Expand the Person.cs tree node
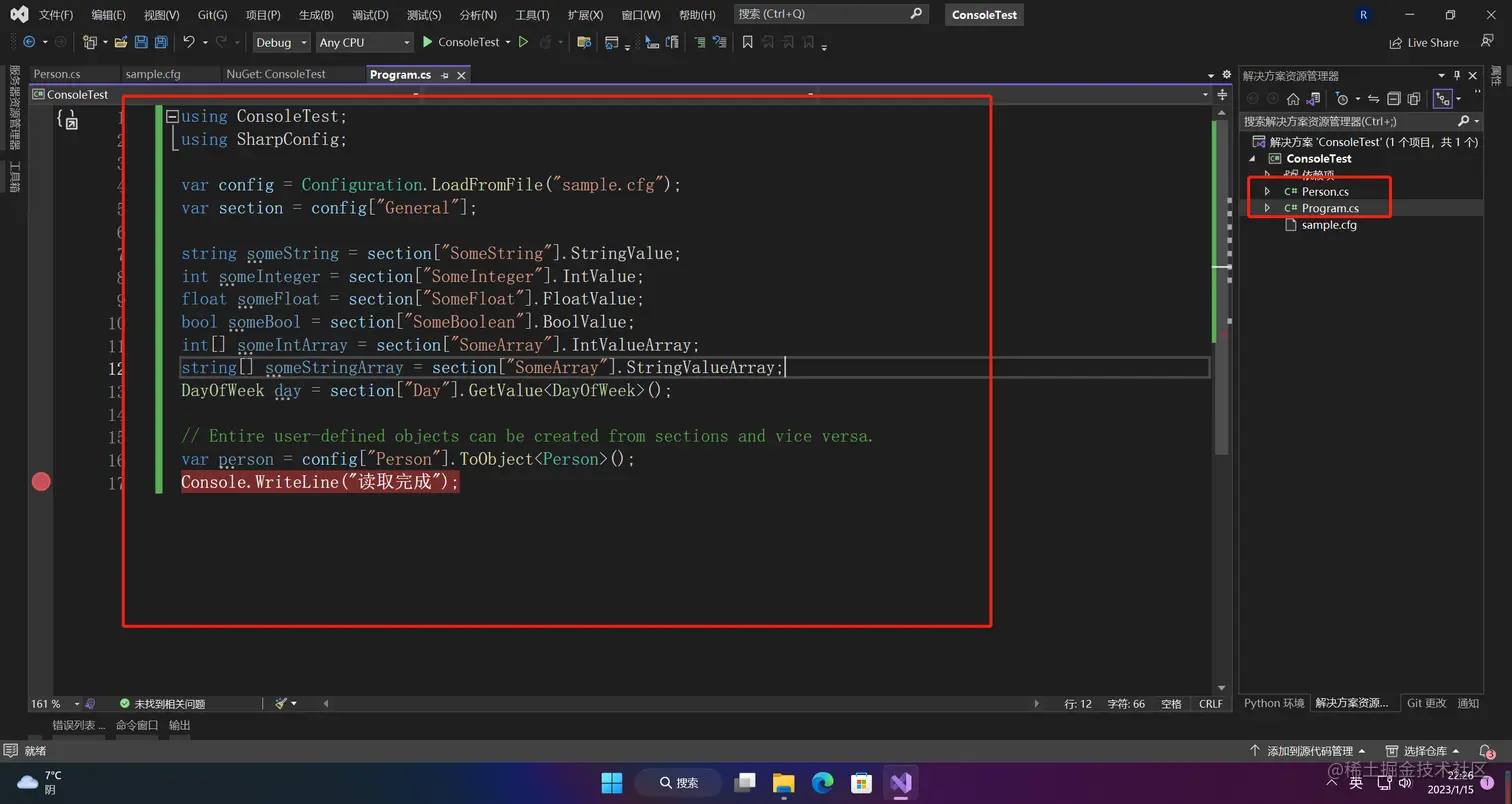 tap(1268, 191)
